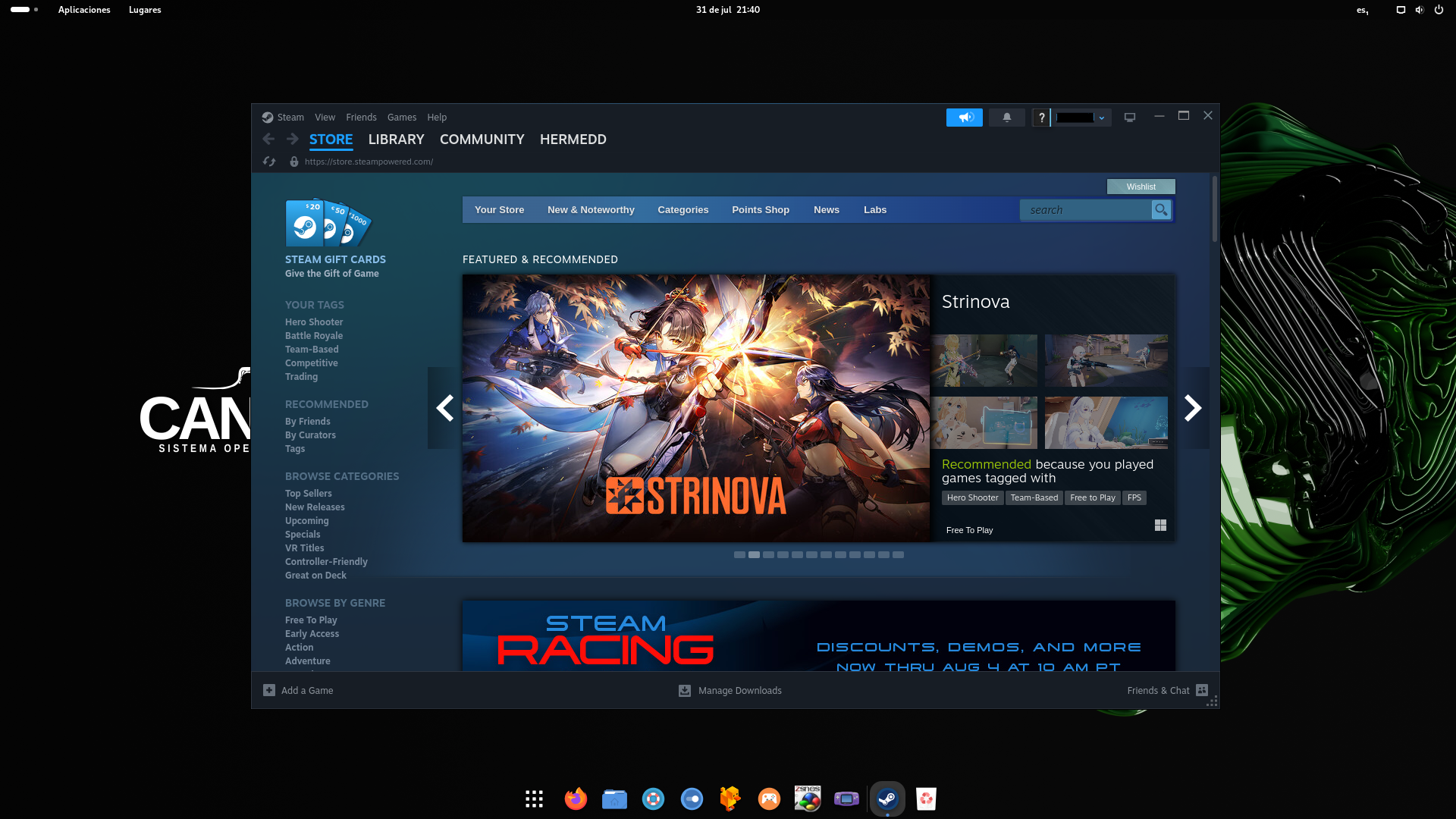The height and width of the screenshot is (819, 1456).
Task: Browse Top Sellers category
Action: (308, 494)
